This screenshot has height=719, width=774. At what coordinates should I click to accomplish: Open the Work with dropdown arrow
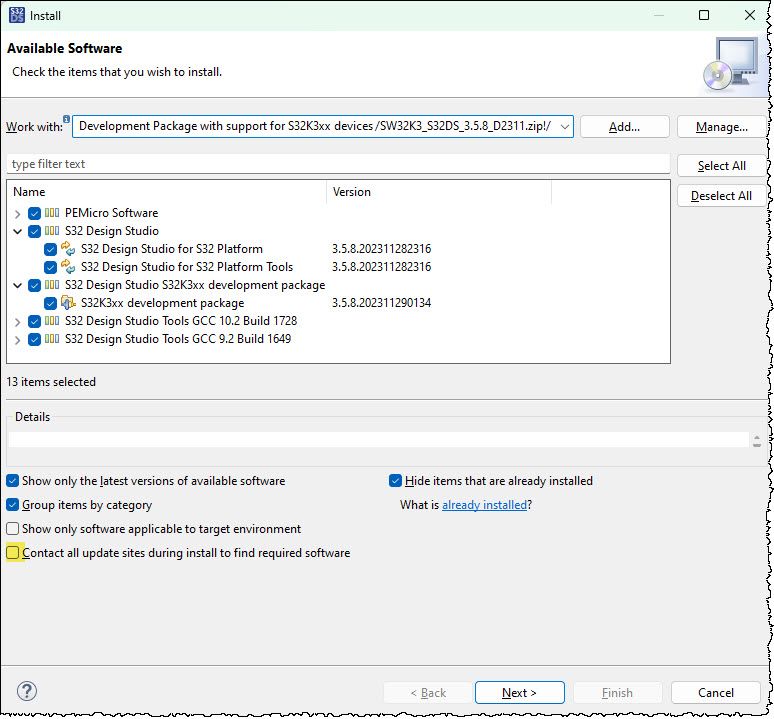[565, 127]
